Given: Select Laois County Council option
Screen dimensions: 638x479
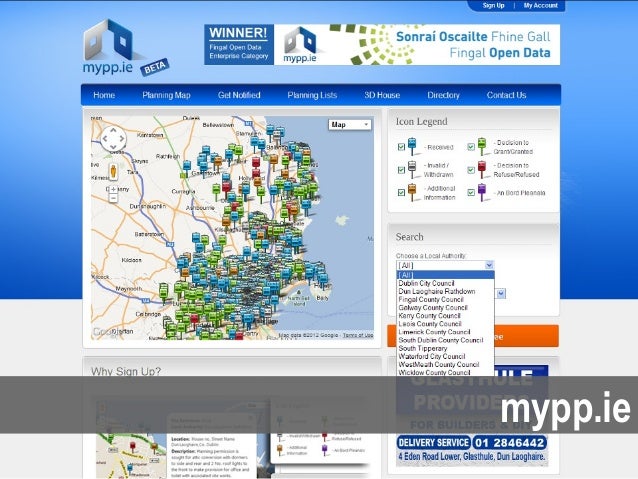Looking at the screenshot, I should coord(446,324).
